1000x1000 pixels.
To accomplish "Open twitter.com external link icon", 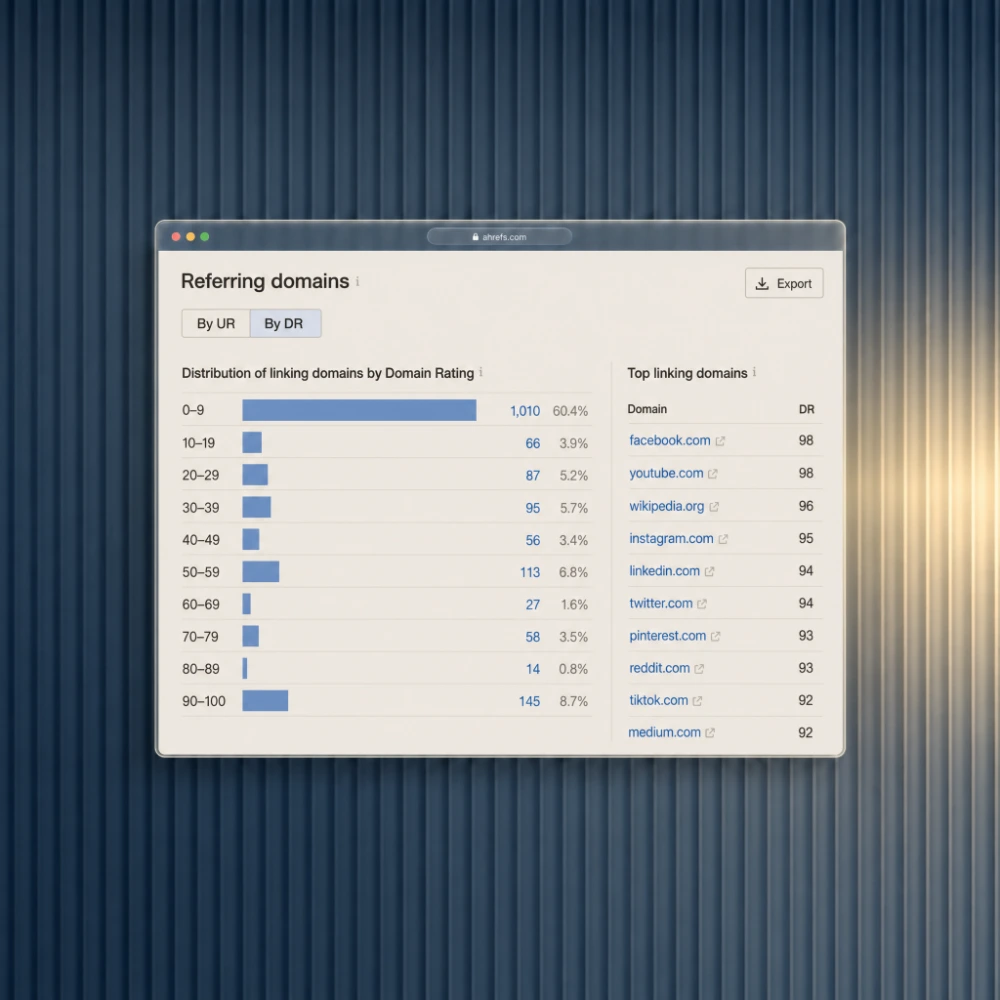I will click(702, 604).
